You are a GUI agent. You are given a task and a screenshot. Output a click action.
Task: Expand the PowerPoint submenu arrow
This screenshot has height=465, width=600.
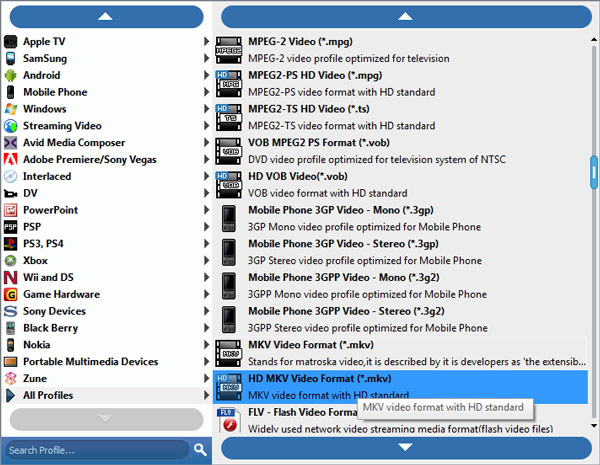coord(206,210)
